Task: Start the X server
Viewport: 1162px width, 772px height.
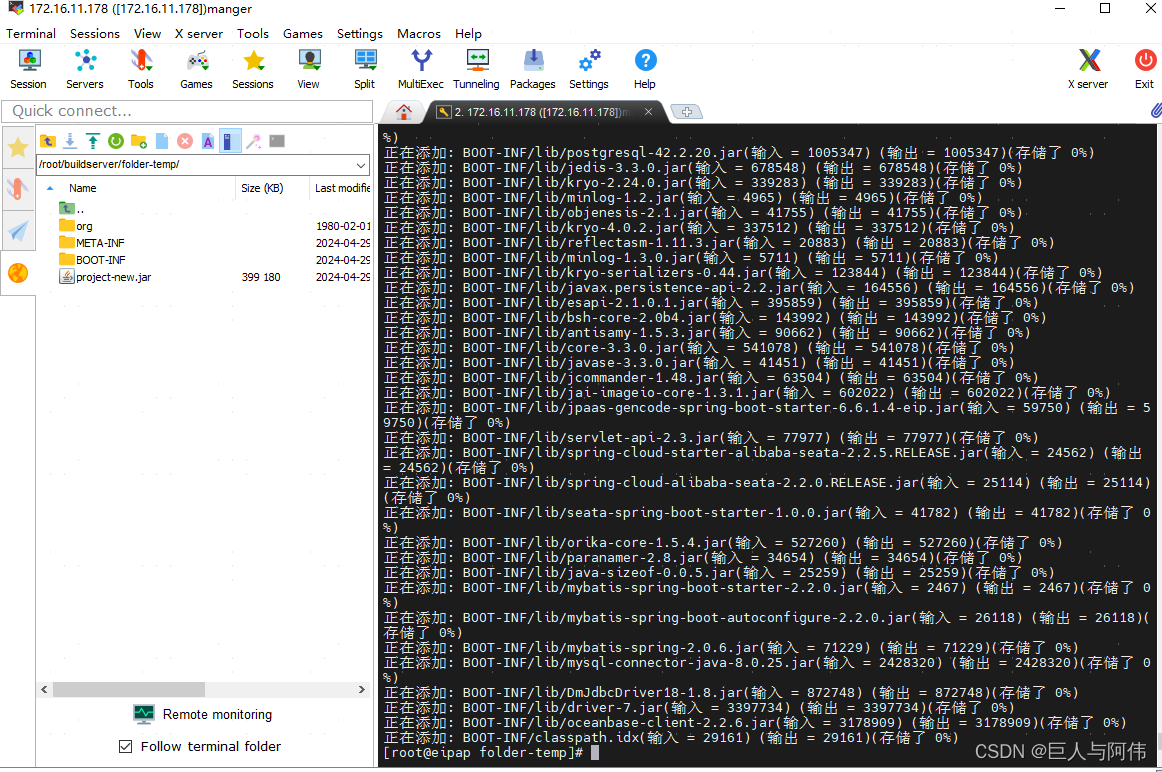Action: (x=1087, y=68)
